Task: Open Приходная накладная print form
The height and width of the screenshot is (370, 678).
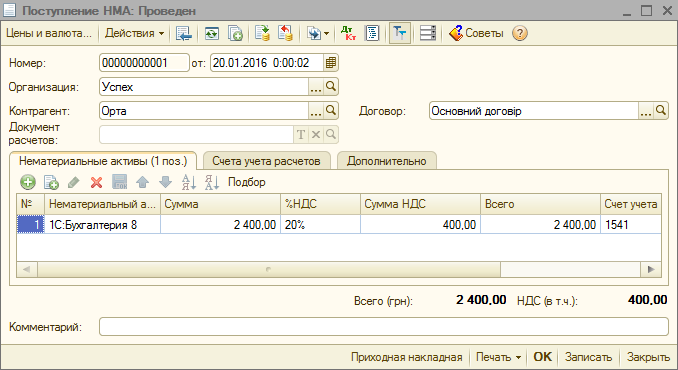Action: tap(406, 357)
